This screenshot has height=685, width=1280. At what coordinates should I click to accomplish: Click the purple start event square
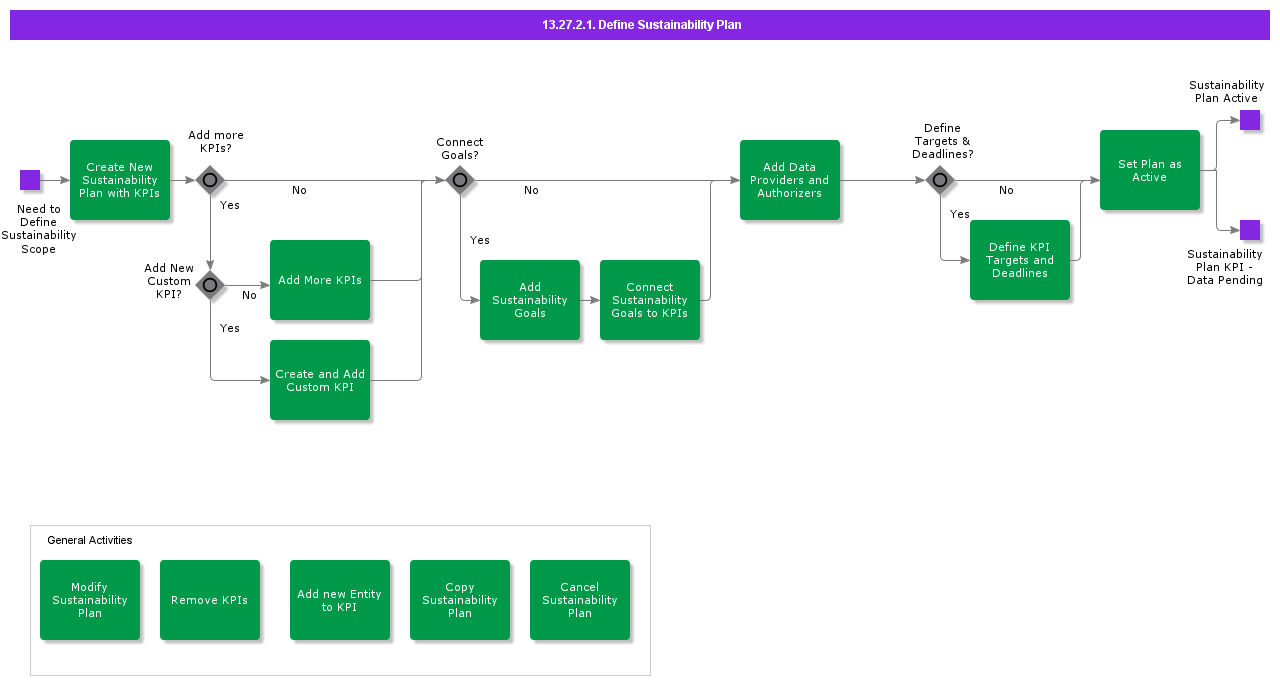coord(30,180)
